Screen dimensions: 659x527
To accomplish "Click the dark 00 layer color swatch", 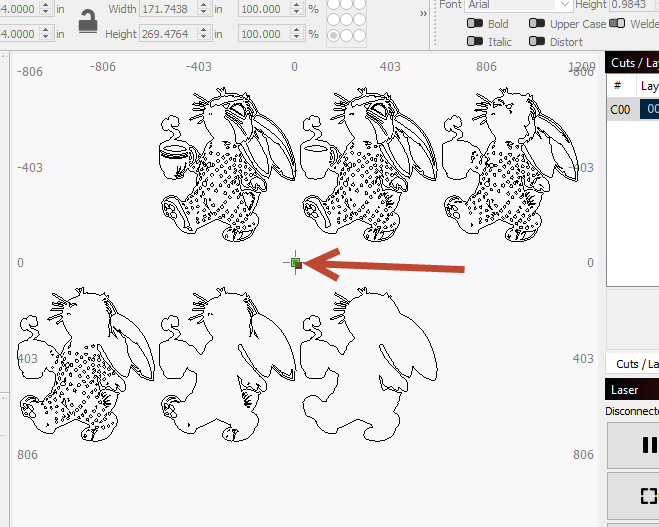I will tap(649, 110).
